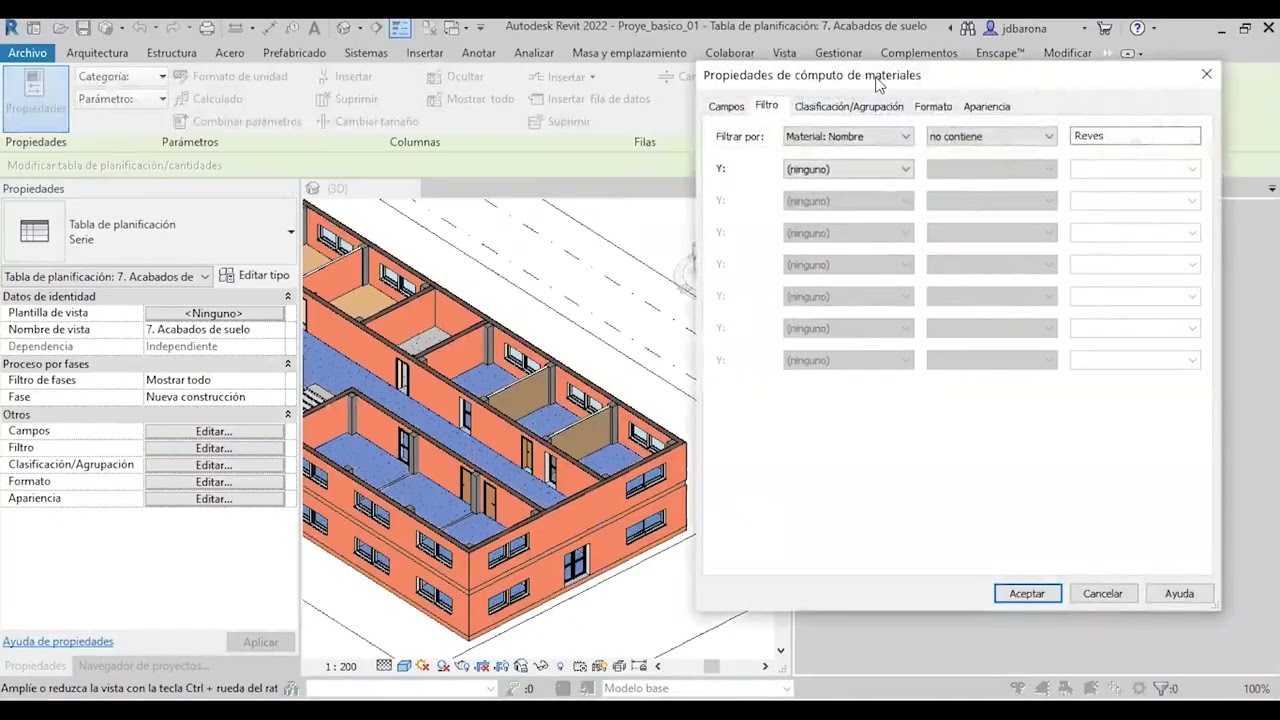Switch to Formato tab in dialog

pyautogui.click(x=933, y=106)
